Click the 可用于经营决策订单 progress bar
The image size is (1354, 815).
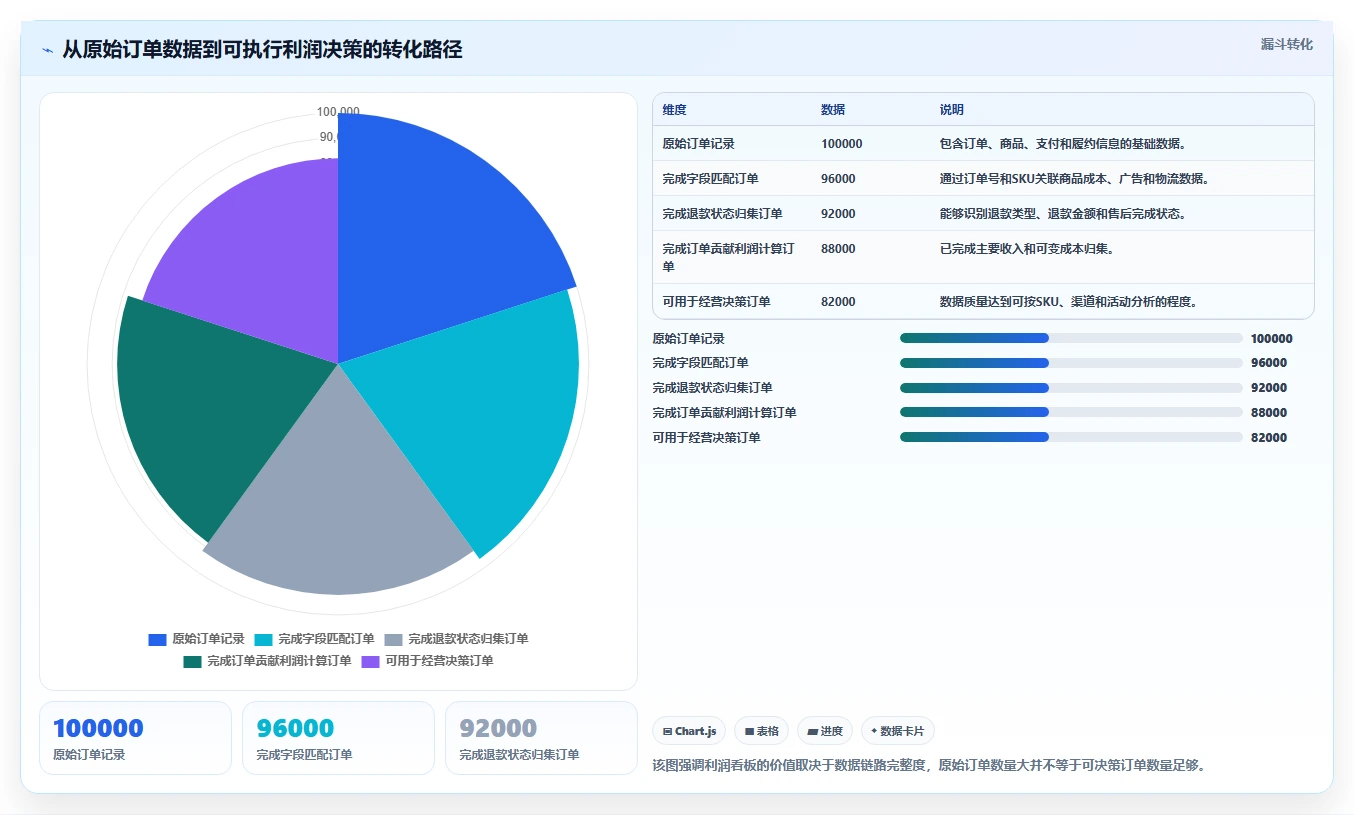(1071, 437)
